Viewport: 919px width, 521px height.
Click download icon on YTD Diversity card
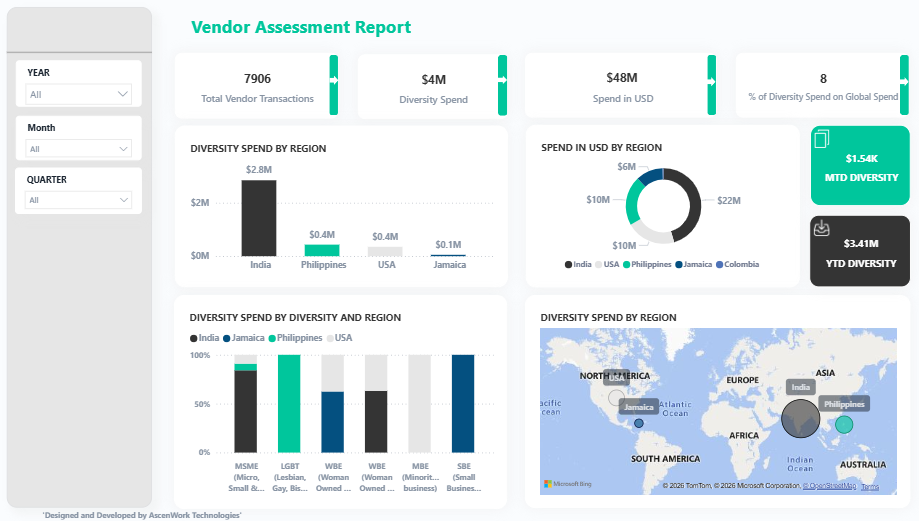pyautogui.click(x=822, y=228)
